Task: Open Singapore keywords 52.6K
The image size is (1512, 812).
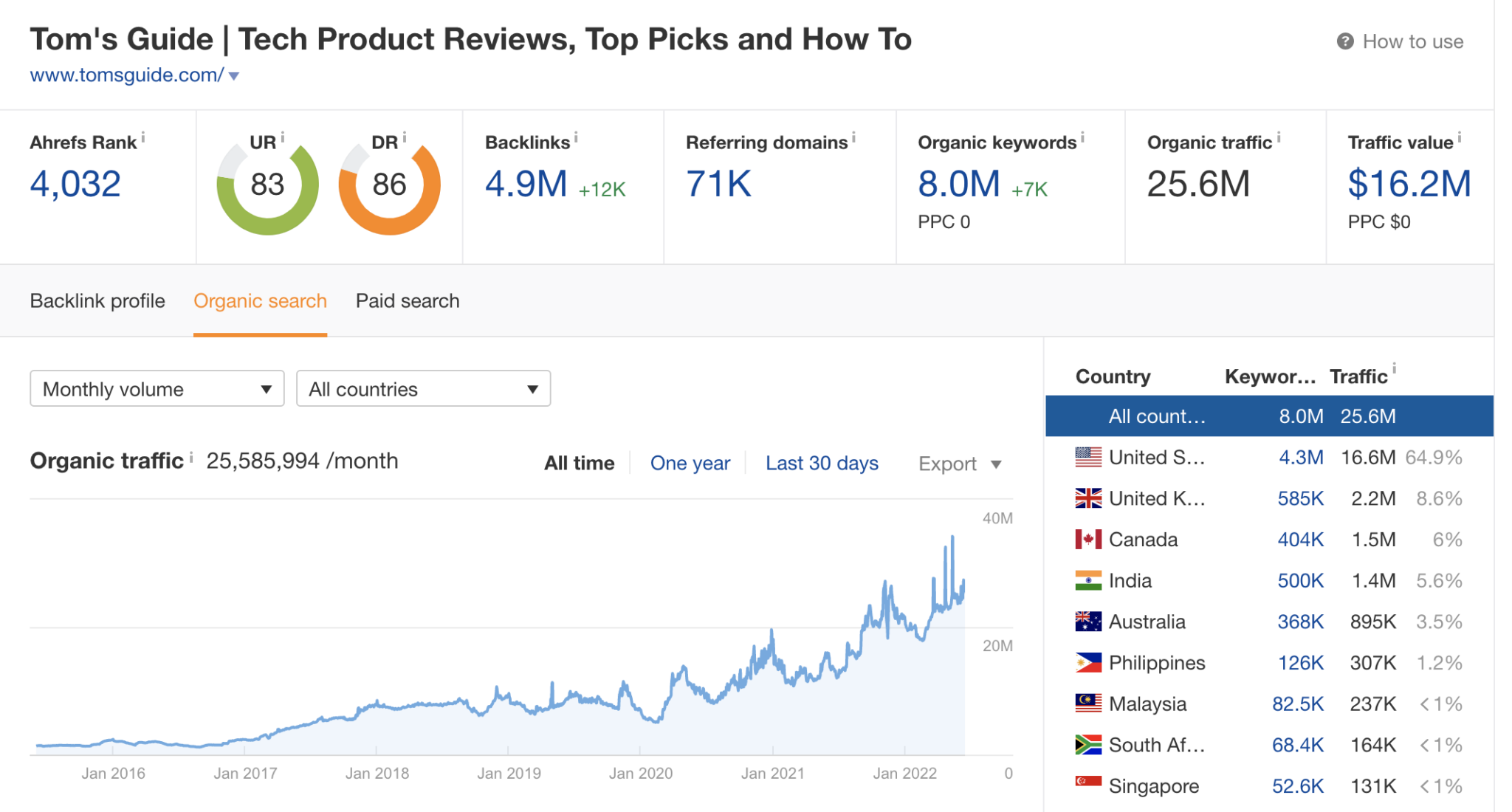Action: click(1298, 786)
